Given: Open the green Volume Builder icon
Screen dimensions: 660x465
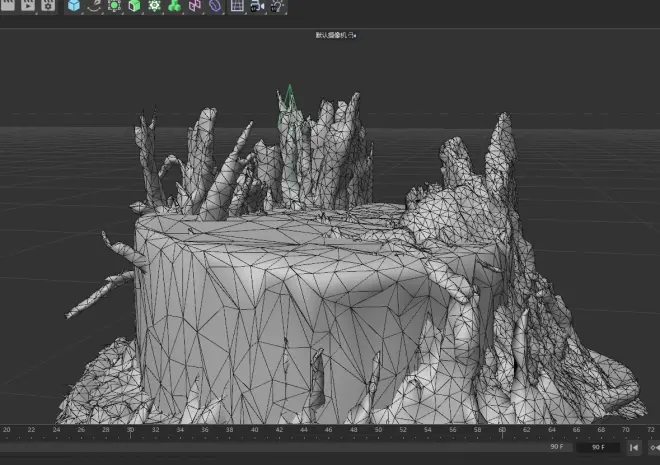Looking at the screenshot, I should coord(174,6).
